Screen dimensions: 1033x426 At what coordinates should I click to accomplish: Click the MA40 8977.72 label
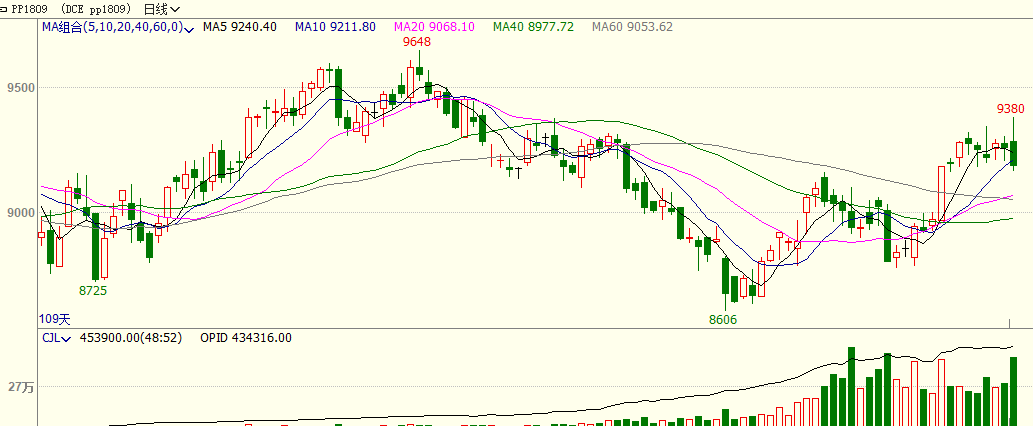coord(534,27)
